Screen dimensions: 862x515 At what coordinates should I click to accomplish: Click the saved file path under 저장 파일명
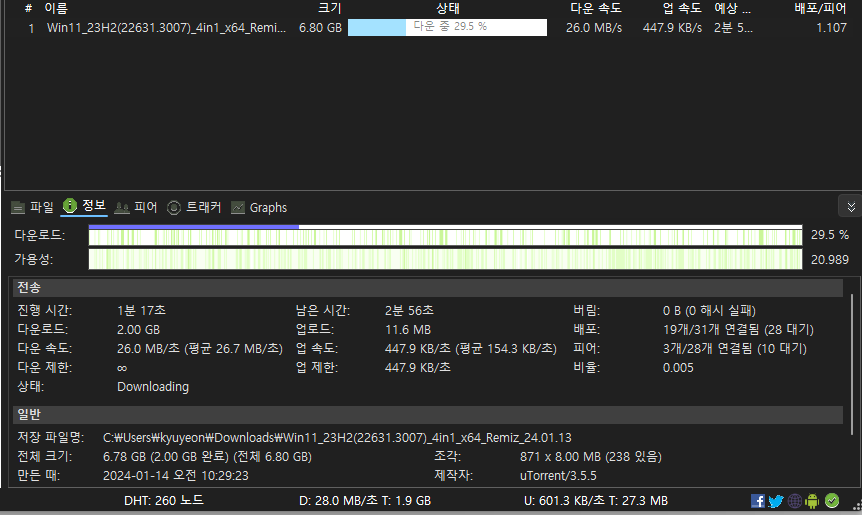point(337,438)
